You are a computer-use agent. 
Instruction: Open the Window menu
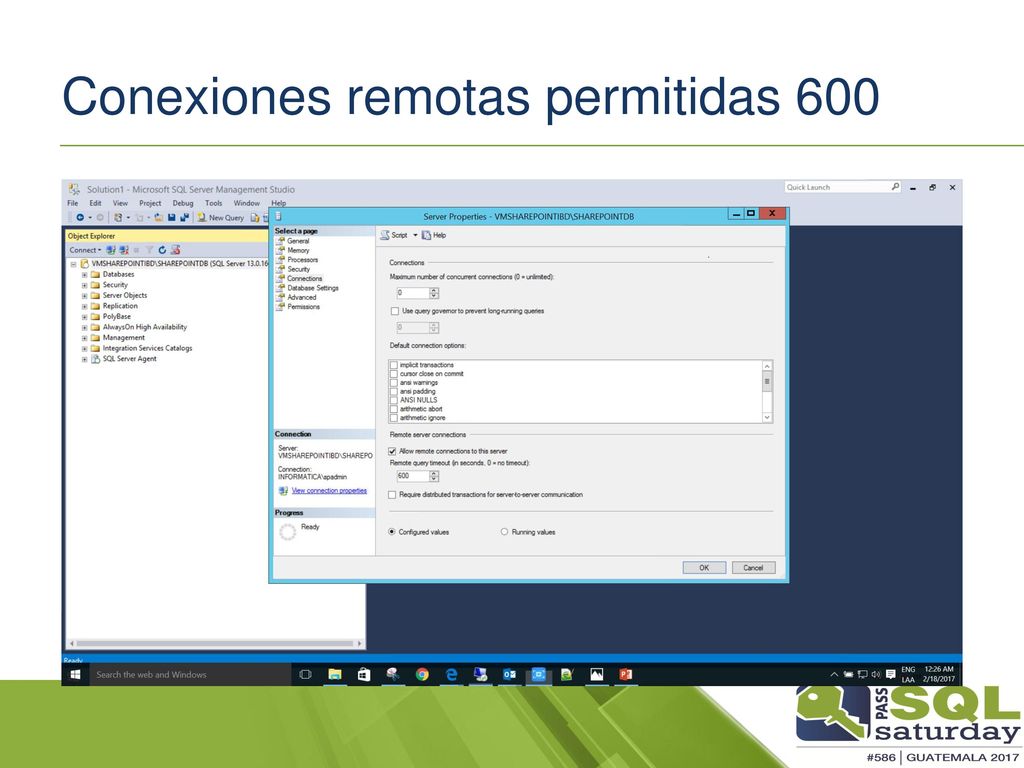coord(247,203)
